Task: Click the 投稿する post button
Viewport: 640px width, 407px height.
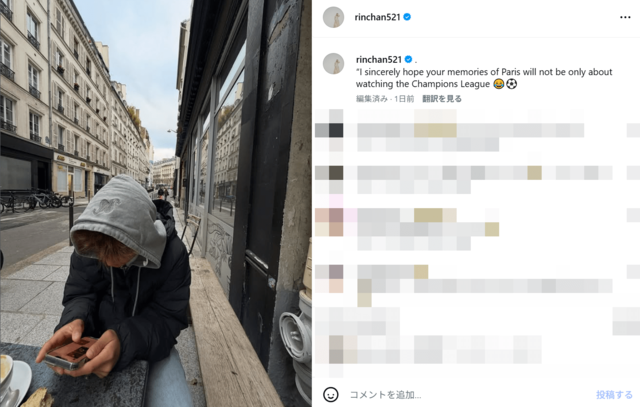Action: [614, 395]
